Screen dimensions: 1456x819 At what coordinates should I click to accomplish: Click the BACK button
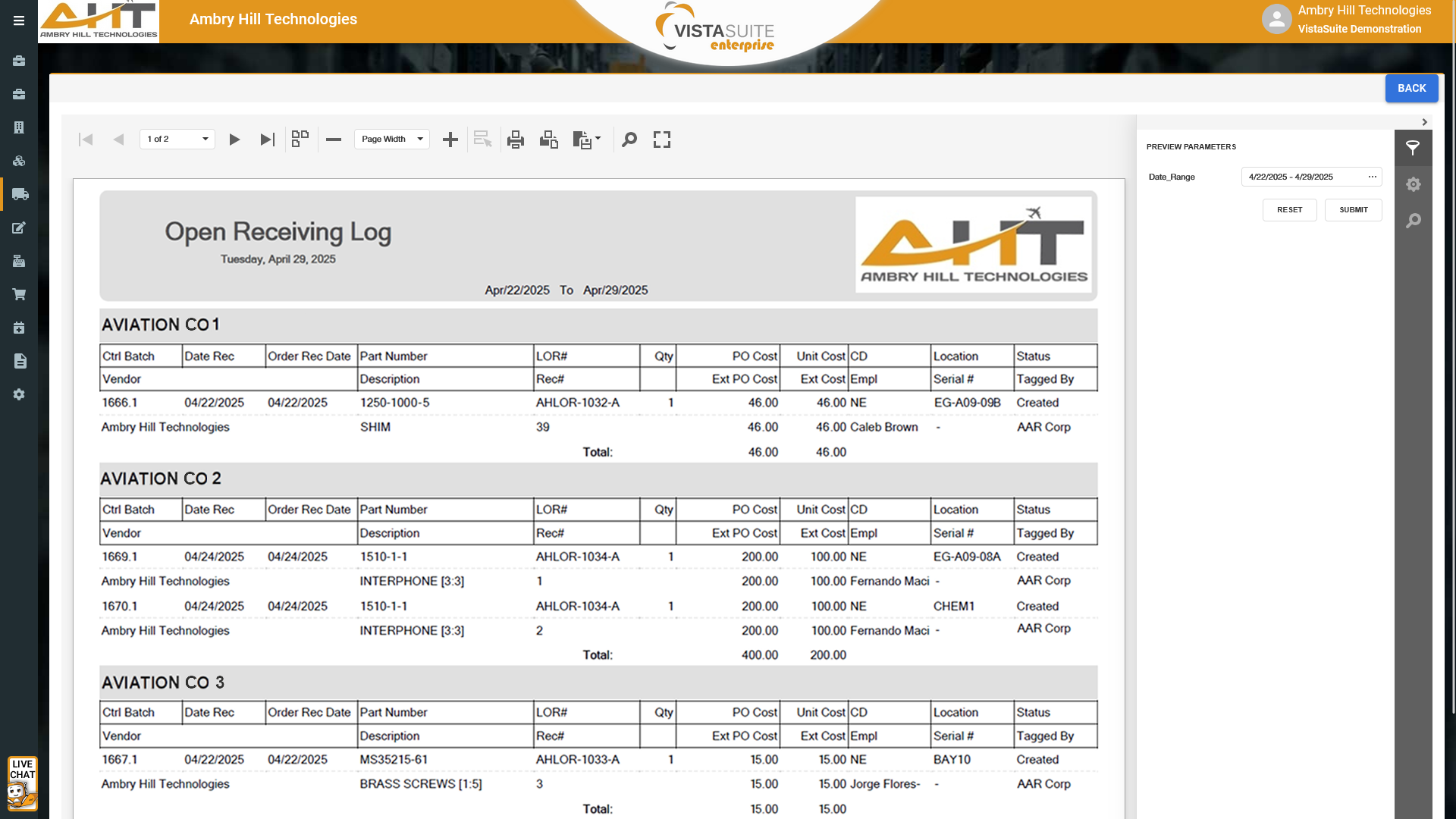pos(1411,89)
